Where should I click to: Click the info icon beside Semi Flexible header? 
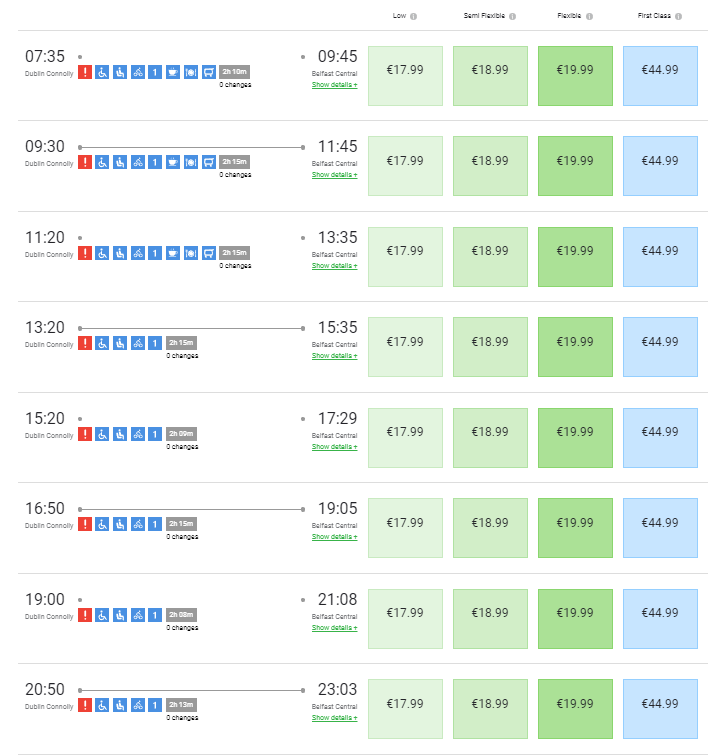[513, 17]
